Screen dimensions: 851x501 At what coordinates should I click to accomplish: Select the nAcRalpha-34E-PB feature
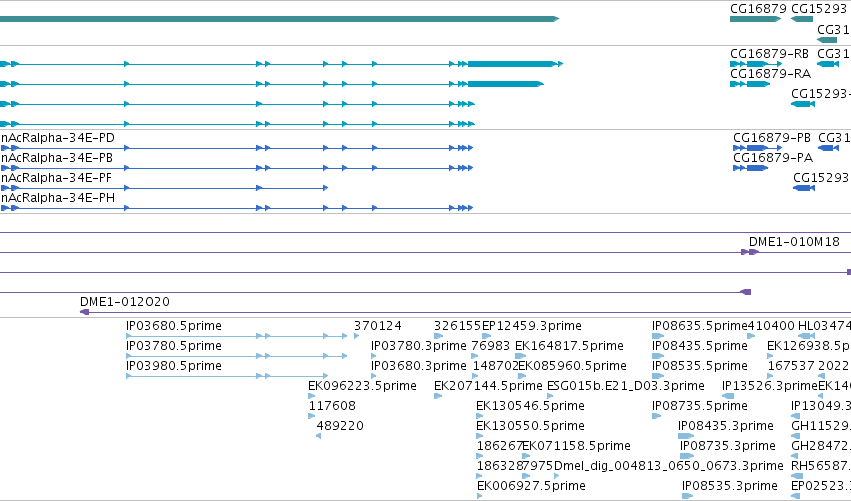click(x=237, y=168)
